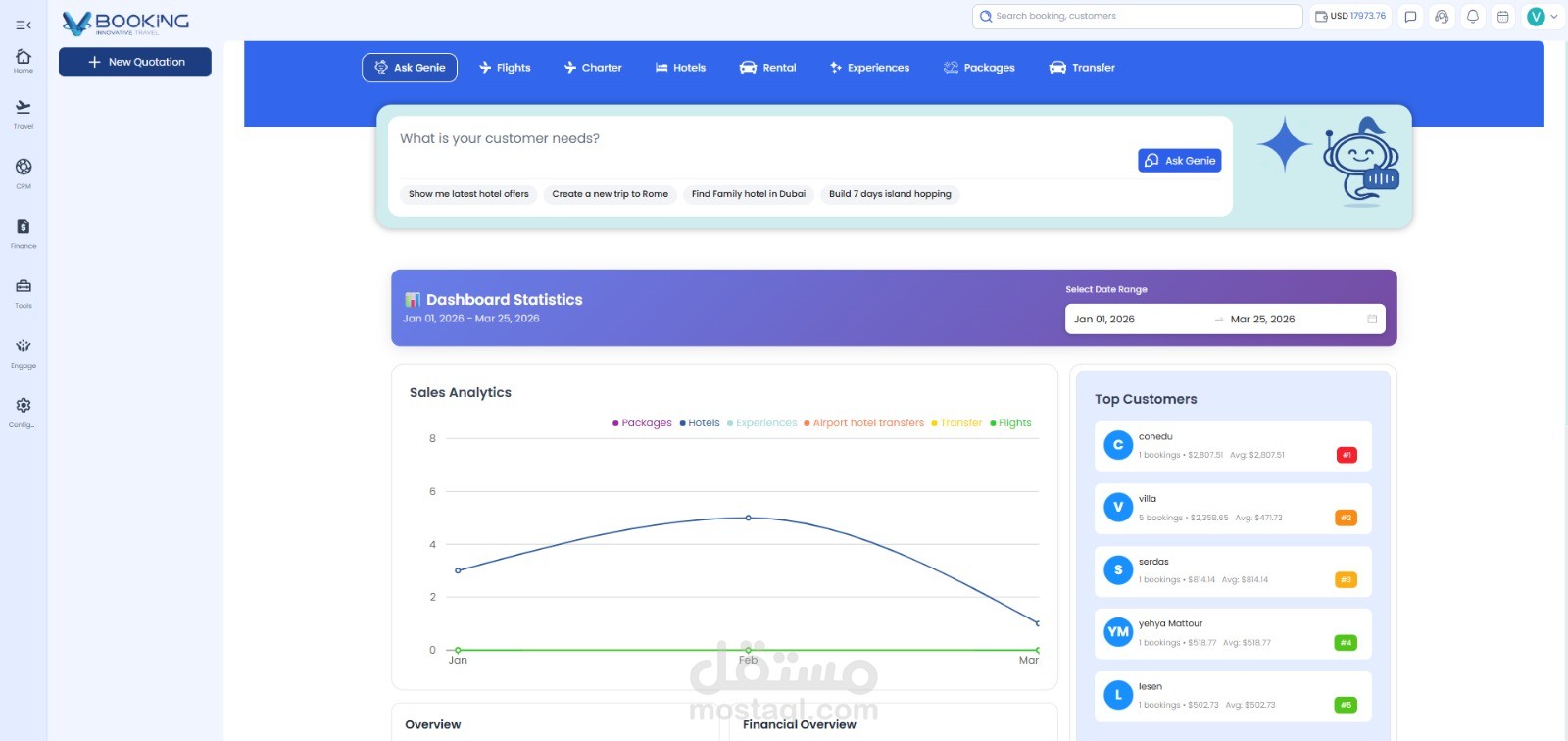Switch to the Flights tab
The height and width of the screenshot is (741, 1568).
pos(505,68)
